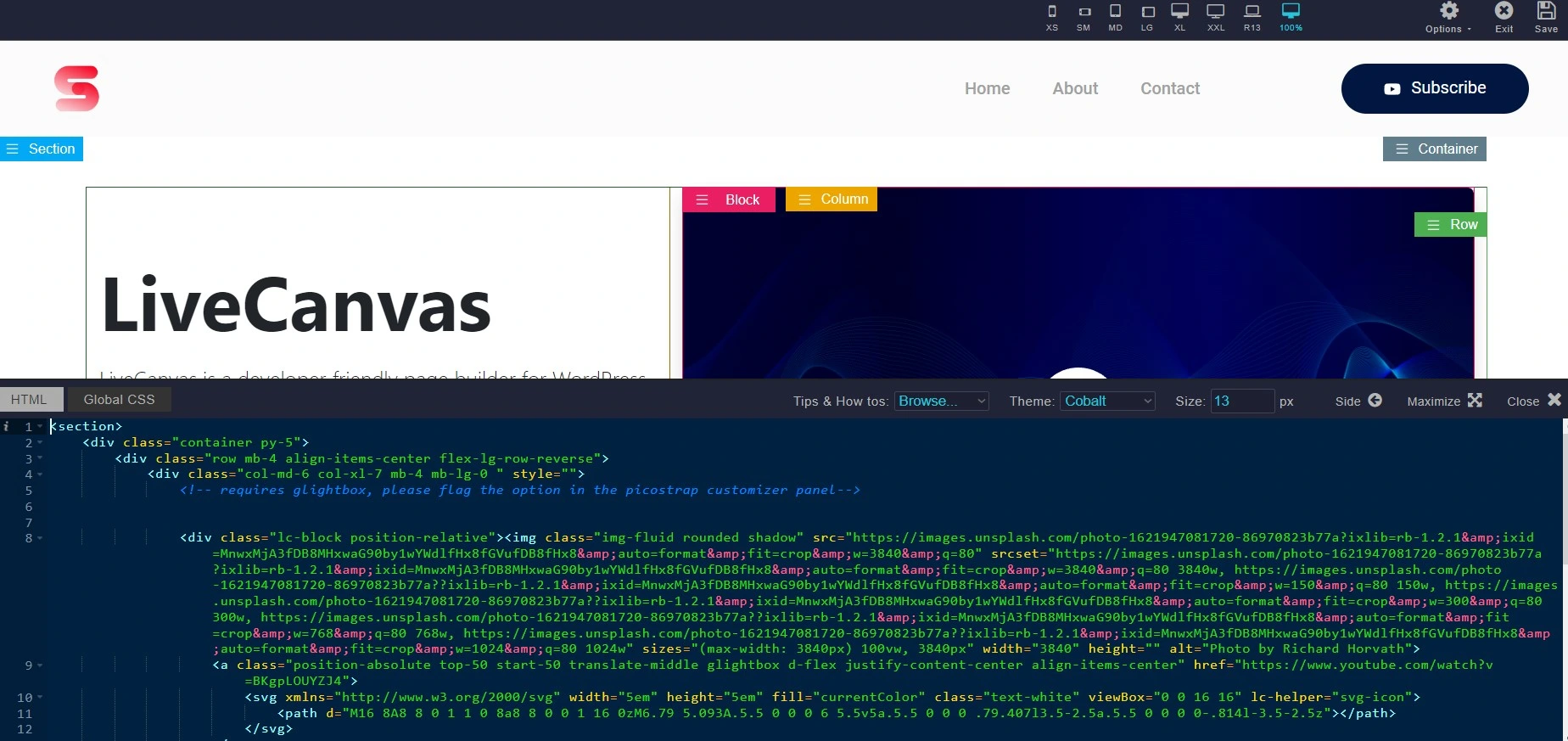The width and height of the screenshot is (1568, 741).
Task: Switch preview to SM viewport
Action: [1084, 18]
